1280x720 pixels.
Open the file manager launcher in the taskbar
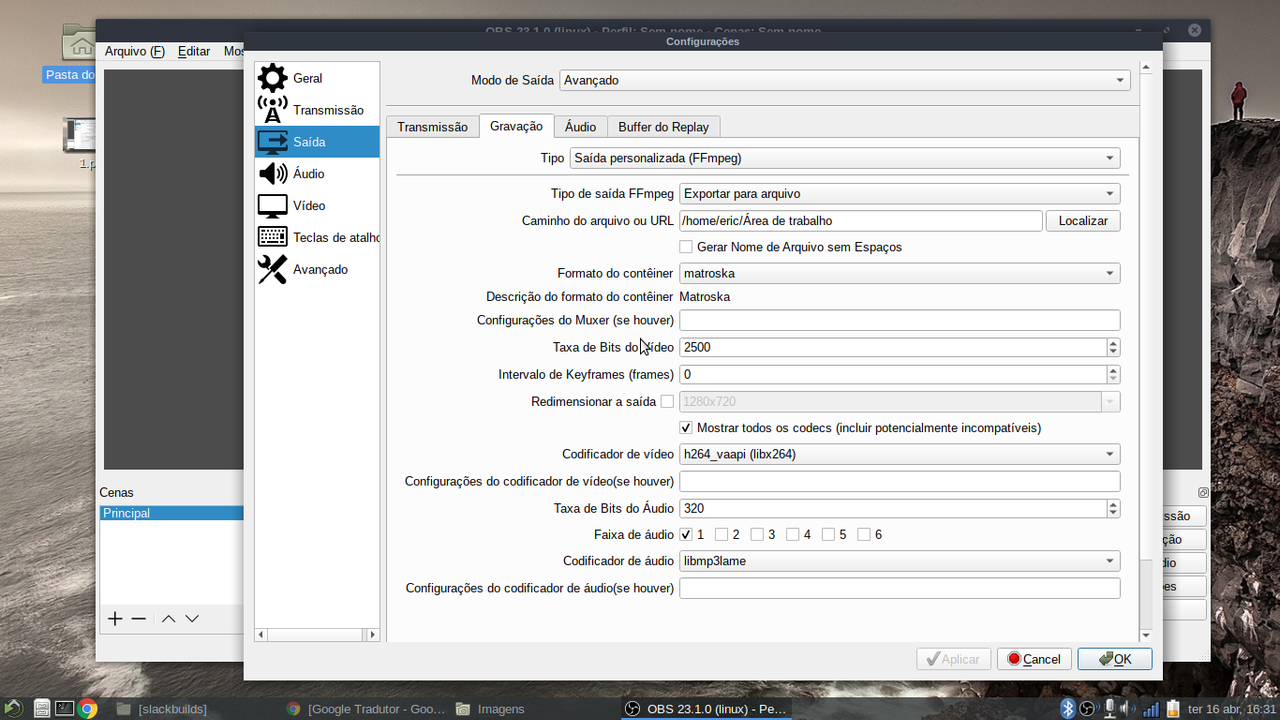pyautogui.click(x=40, y=709)
